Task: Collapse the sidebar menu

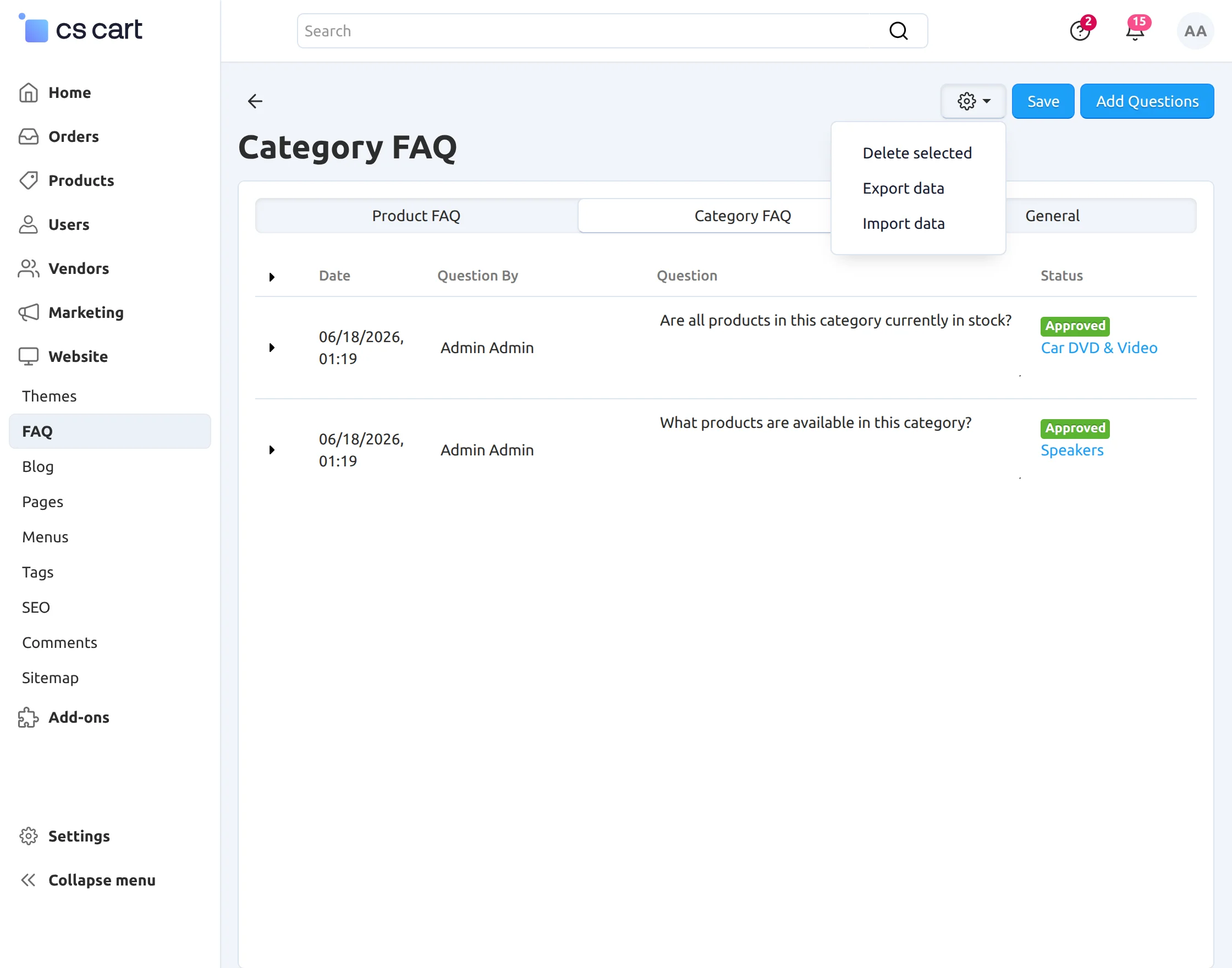Action: 101,879
